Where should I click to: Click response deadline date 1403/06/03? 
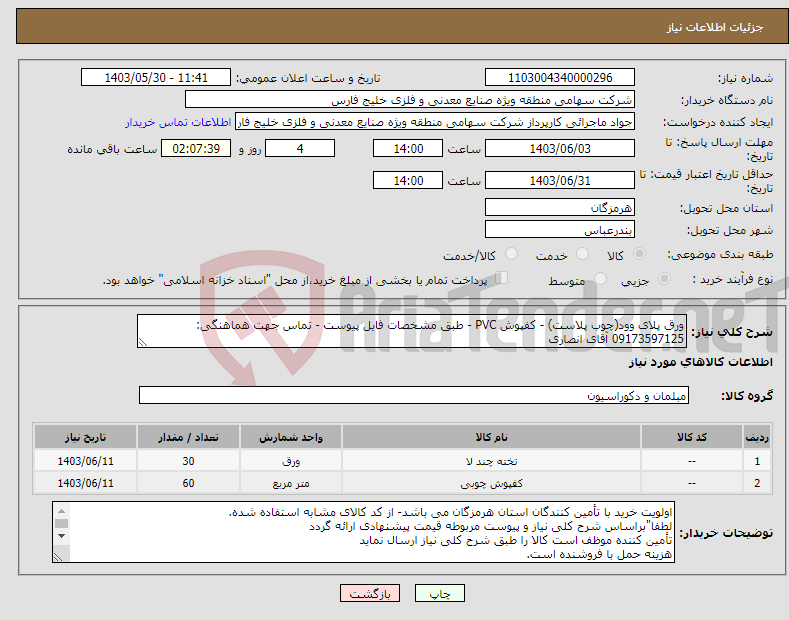[x=560, y=148]
